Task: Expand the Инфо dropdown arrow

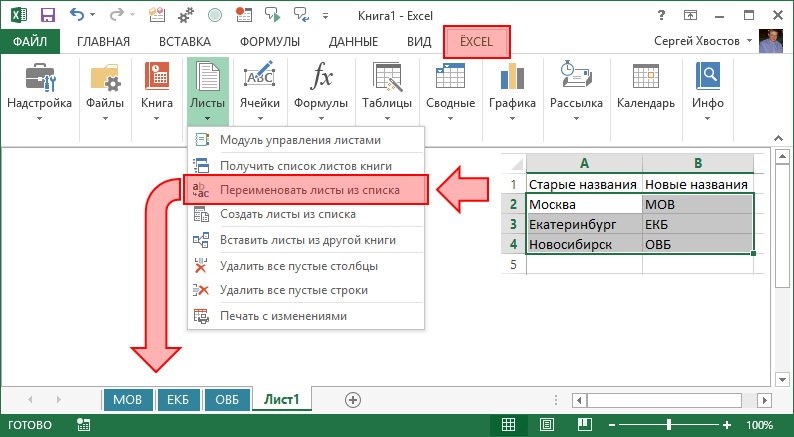Action: tap(707, 119)
